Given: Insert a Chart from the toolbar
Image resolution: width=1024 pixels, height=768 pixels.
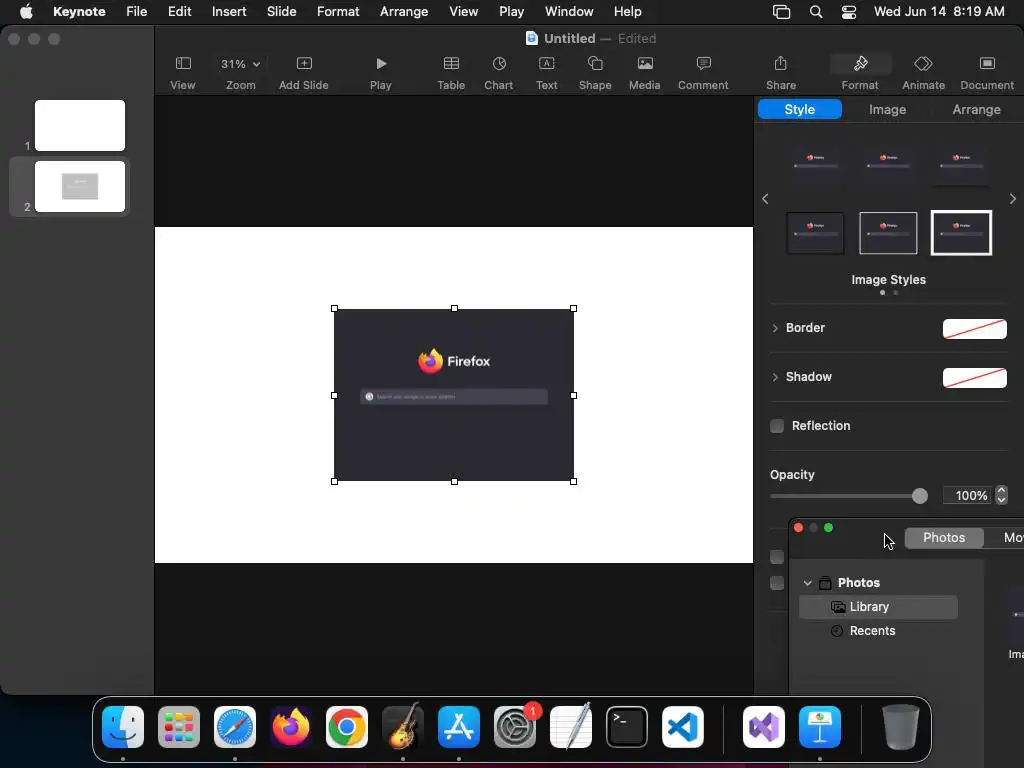Looking at the screenshot, I should coord(498,72).
